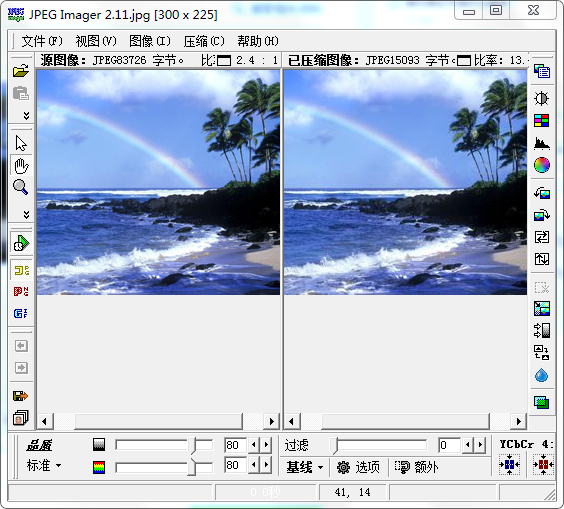Click the brightness contrast sun icon
564x509 pixels.
[x=541, y=98]
